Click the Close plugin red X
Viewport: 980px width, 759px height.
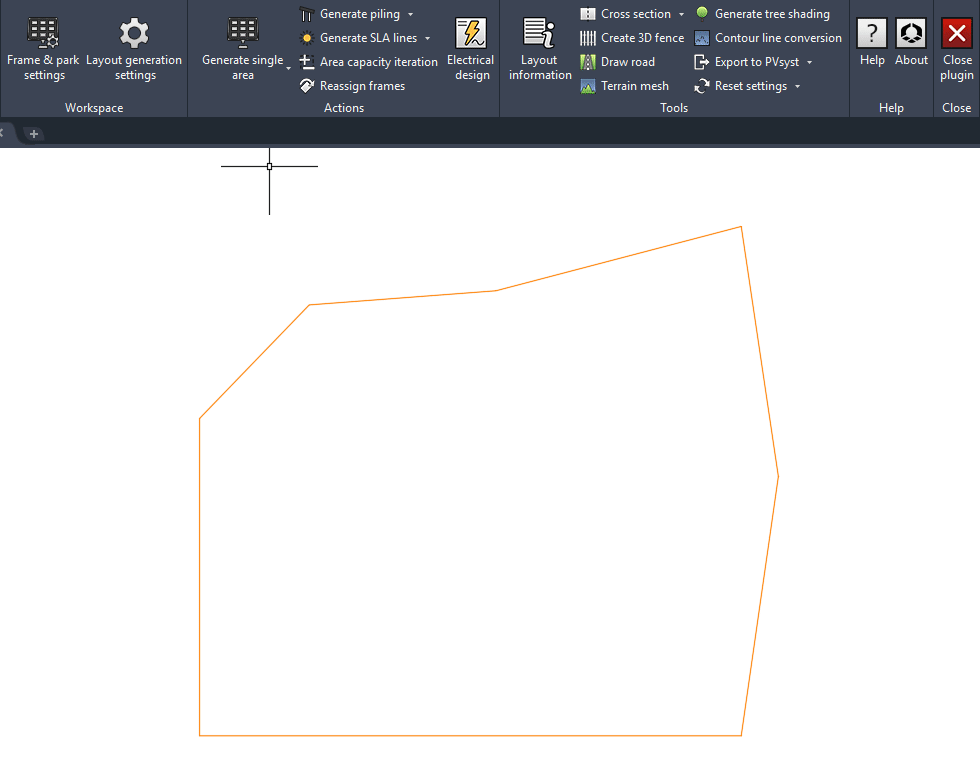tap(957, 33)
